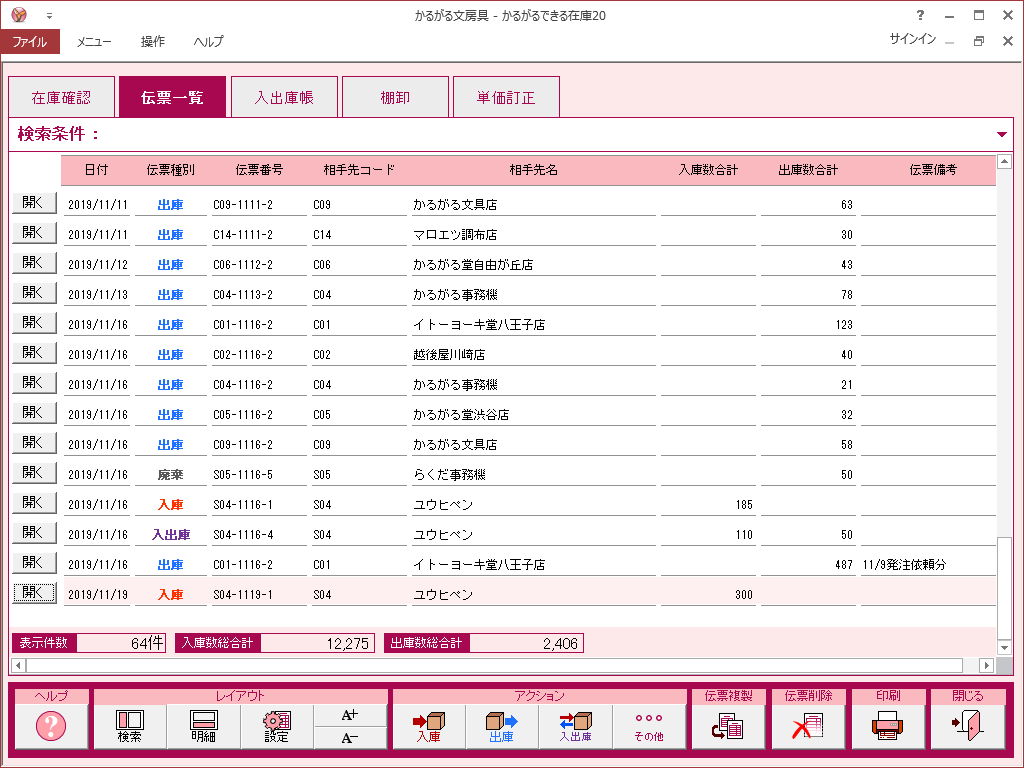Click the 入庫数合計 column header
The image size is (1024, 768).
[x=708, y=170]
